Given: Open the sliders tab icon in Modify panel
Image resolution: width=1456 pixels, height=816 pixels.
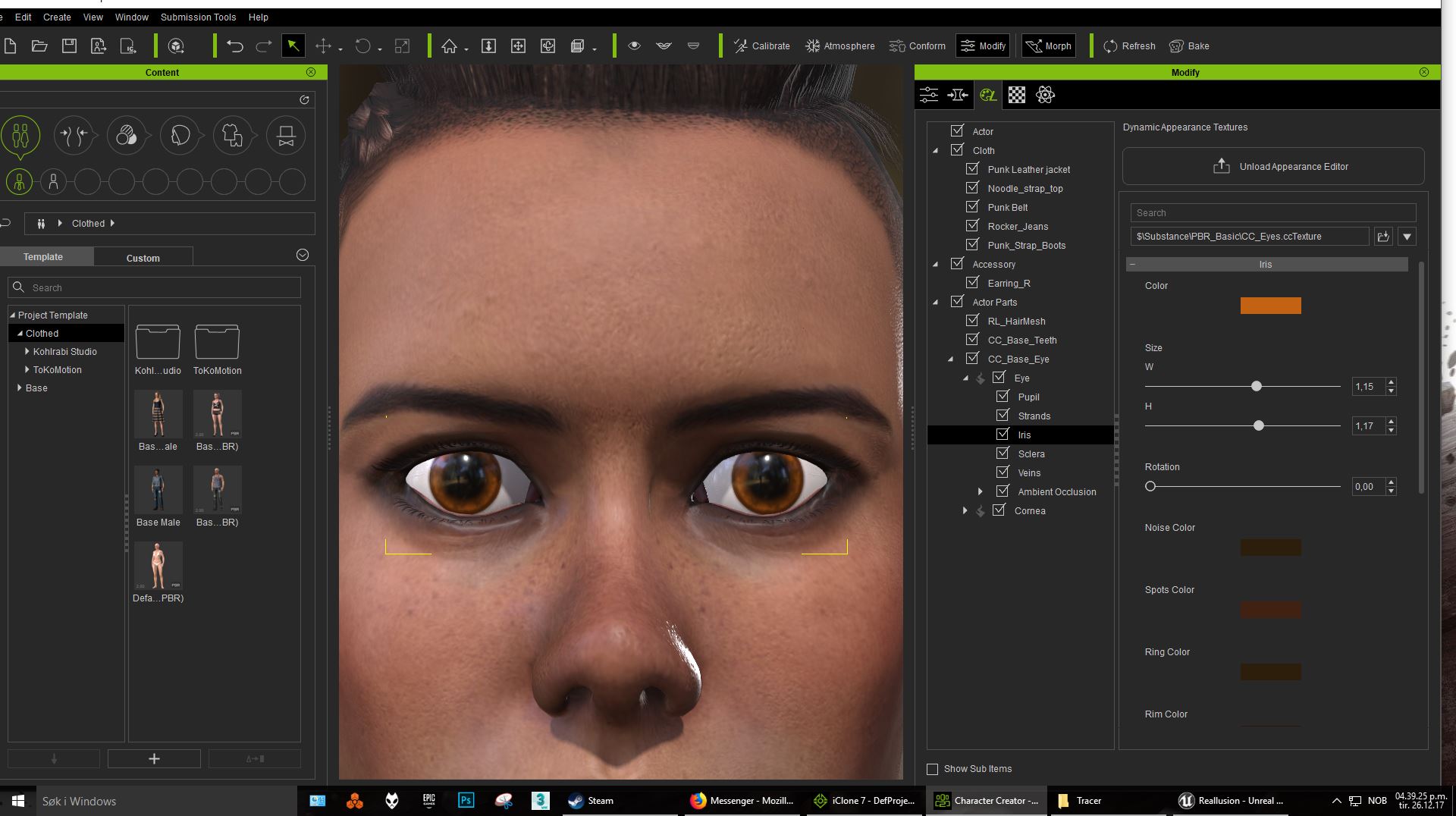Looking at the screenshot, I should coord(929,95).
